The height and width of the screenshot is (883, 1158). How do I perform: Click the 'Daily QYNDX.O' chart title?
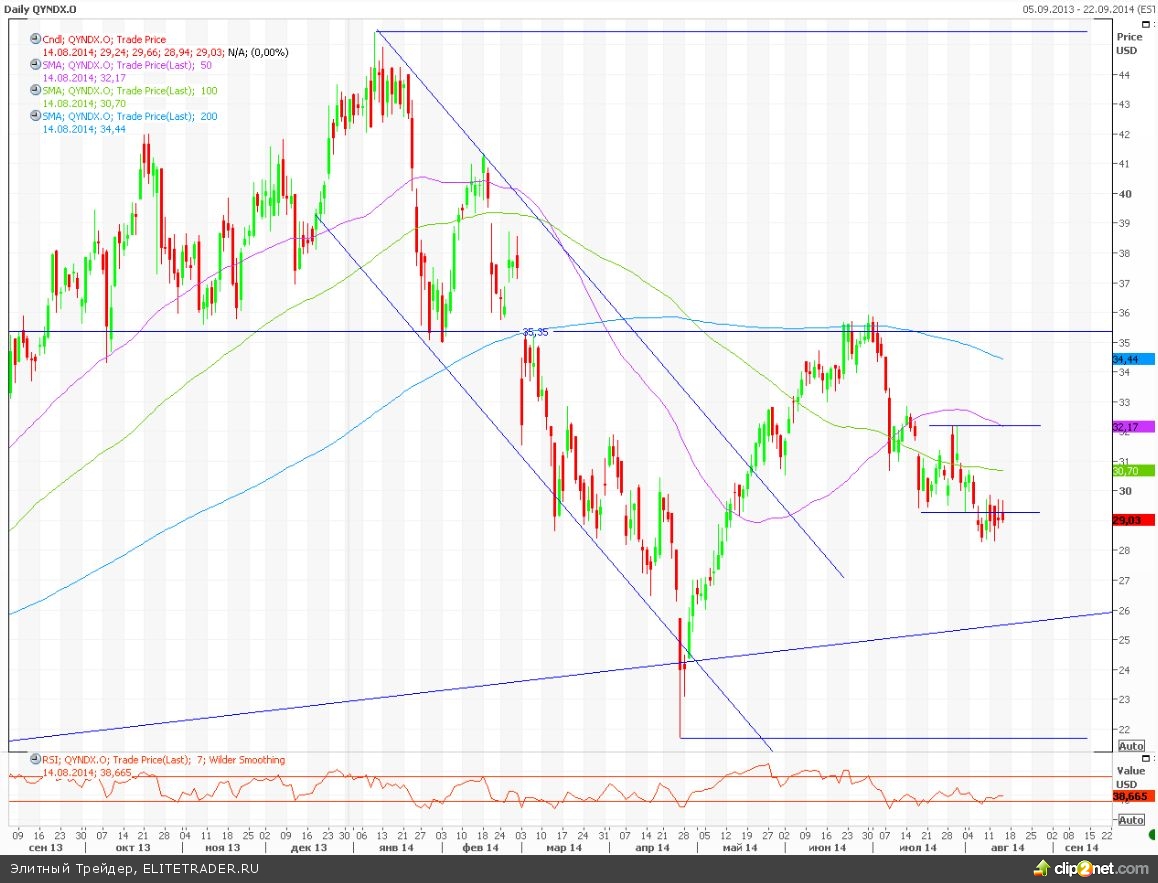click(x=40, y=10)
